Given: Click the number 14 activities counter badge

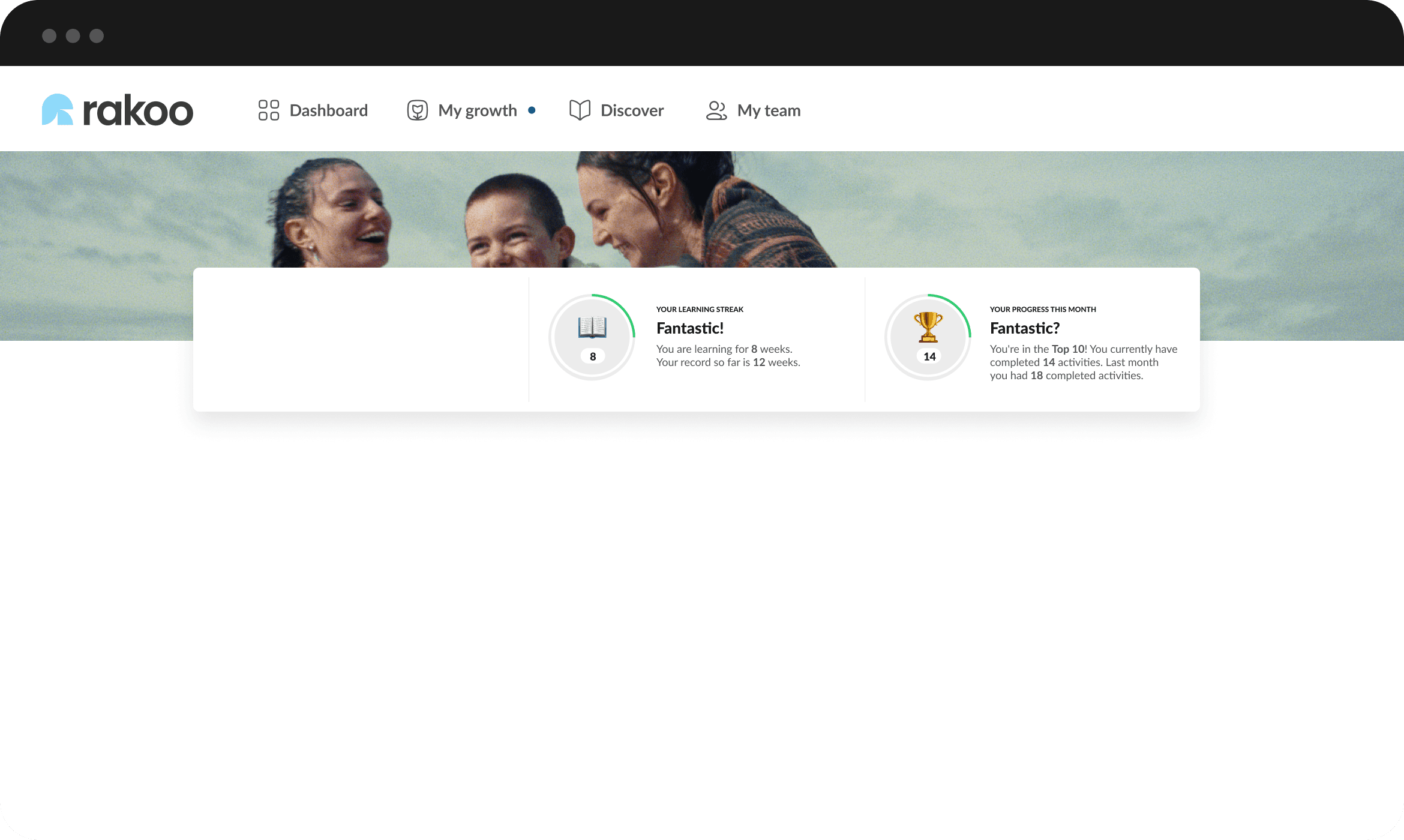Looking at the screenshot, I should click(x=928, y=355).
